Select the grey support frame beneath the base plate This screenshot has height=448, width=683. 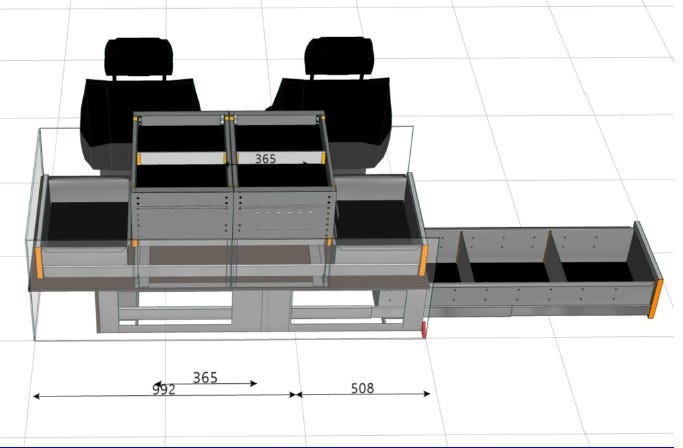(x=260, y=312)
